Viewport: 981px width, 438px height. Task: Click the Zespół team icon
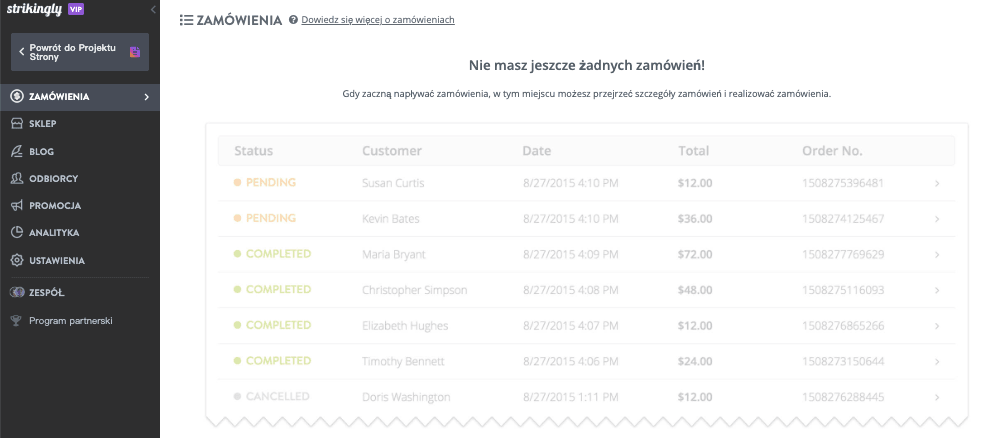[x=17, y=293]
